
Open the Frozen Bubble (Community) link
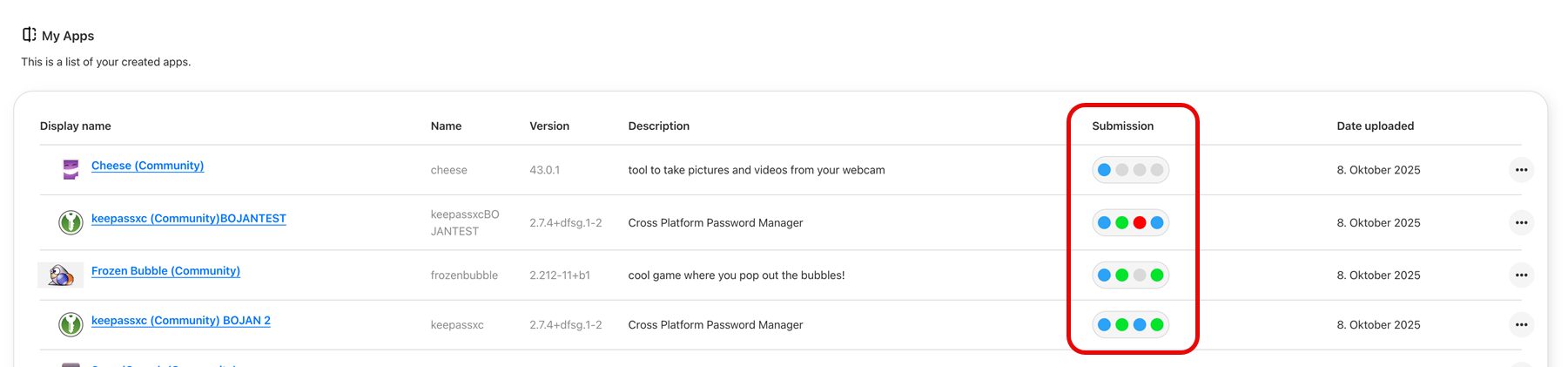pyautogui.click(x=165, y=271)
